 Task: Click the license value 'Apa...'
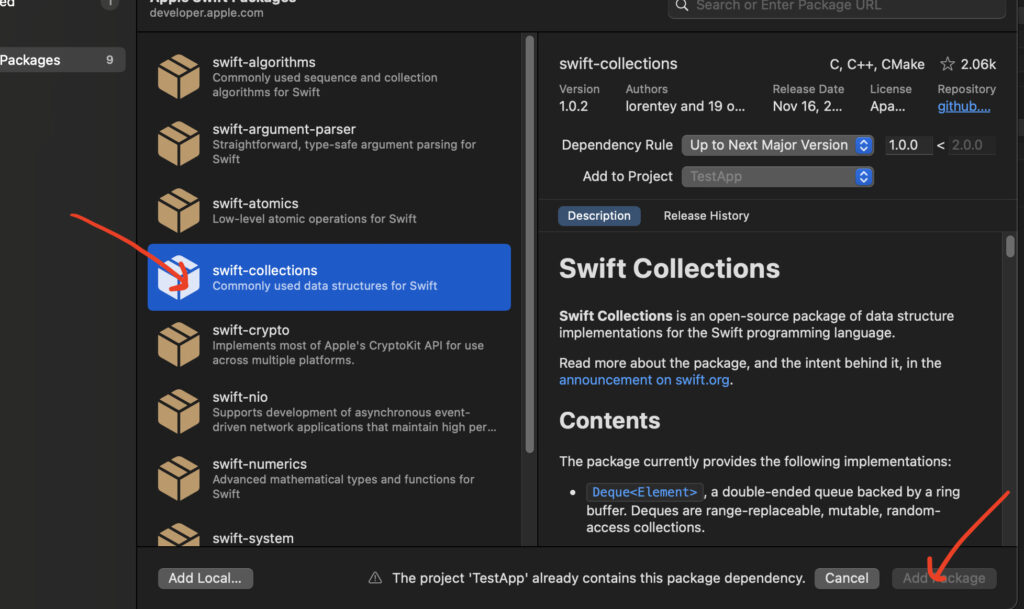click(x=888, y=106)
